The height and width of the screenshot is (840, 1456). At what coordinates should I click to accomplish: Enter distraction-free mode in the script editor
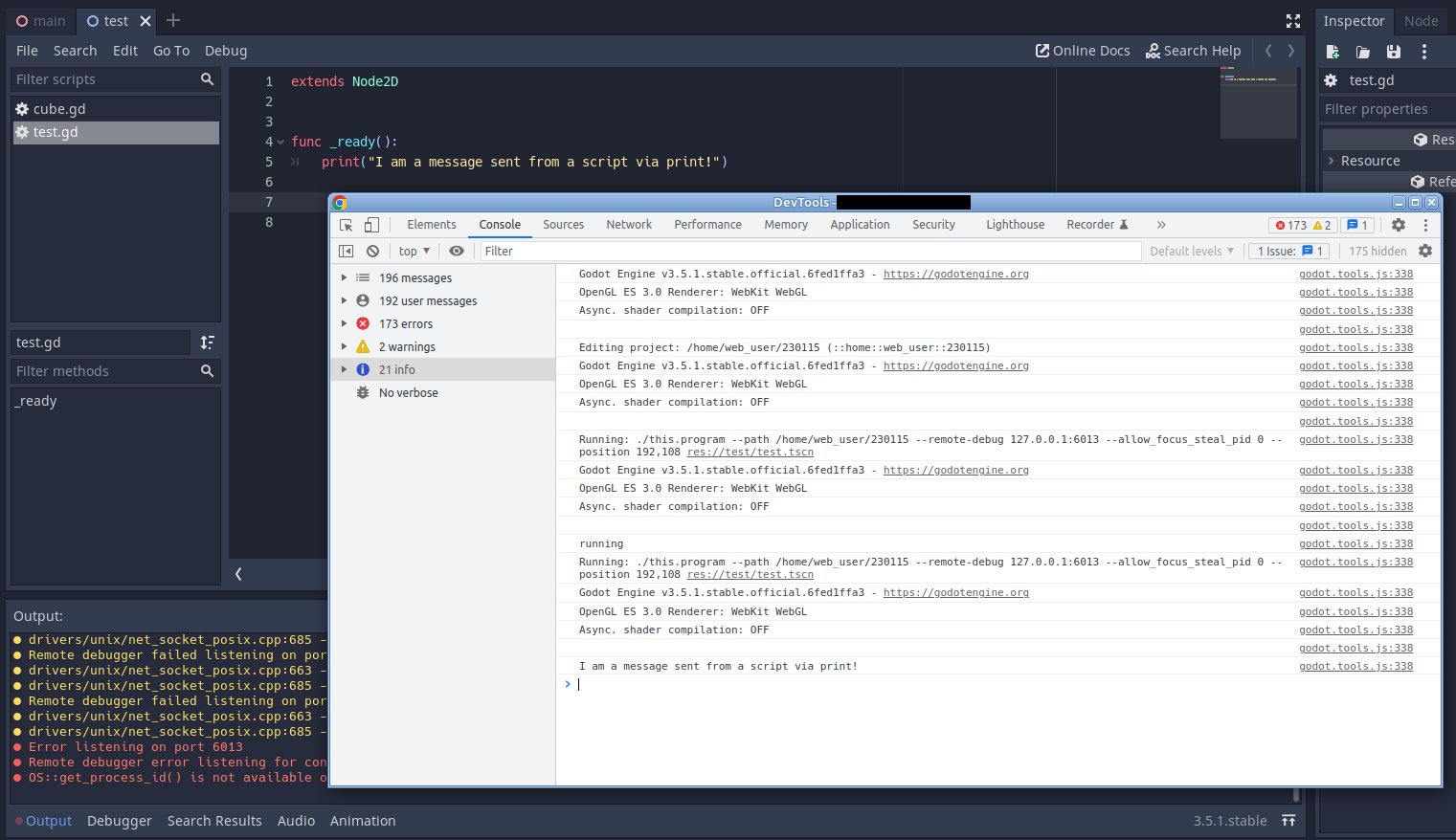tap(1292, 20)
